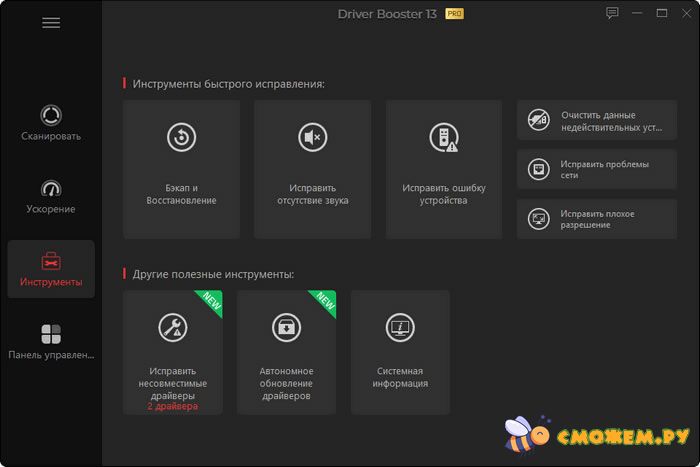Image resolution: width=700 pixels, height=467 pixels.
Task: Open the Ускорение speedometer icon
Action: click(51, 188)
